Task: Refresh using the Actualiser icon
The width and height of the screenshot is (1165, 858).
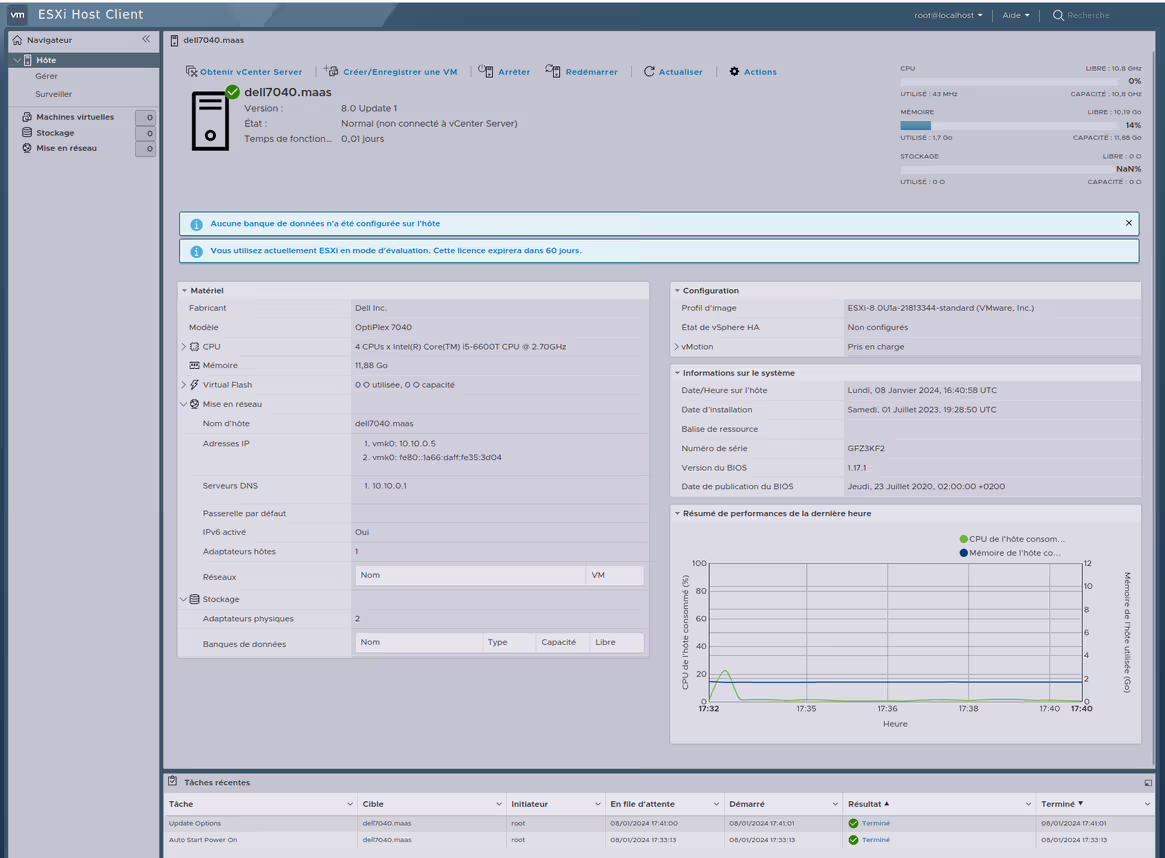Action: coord(649,72)
